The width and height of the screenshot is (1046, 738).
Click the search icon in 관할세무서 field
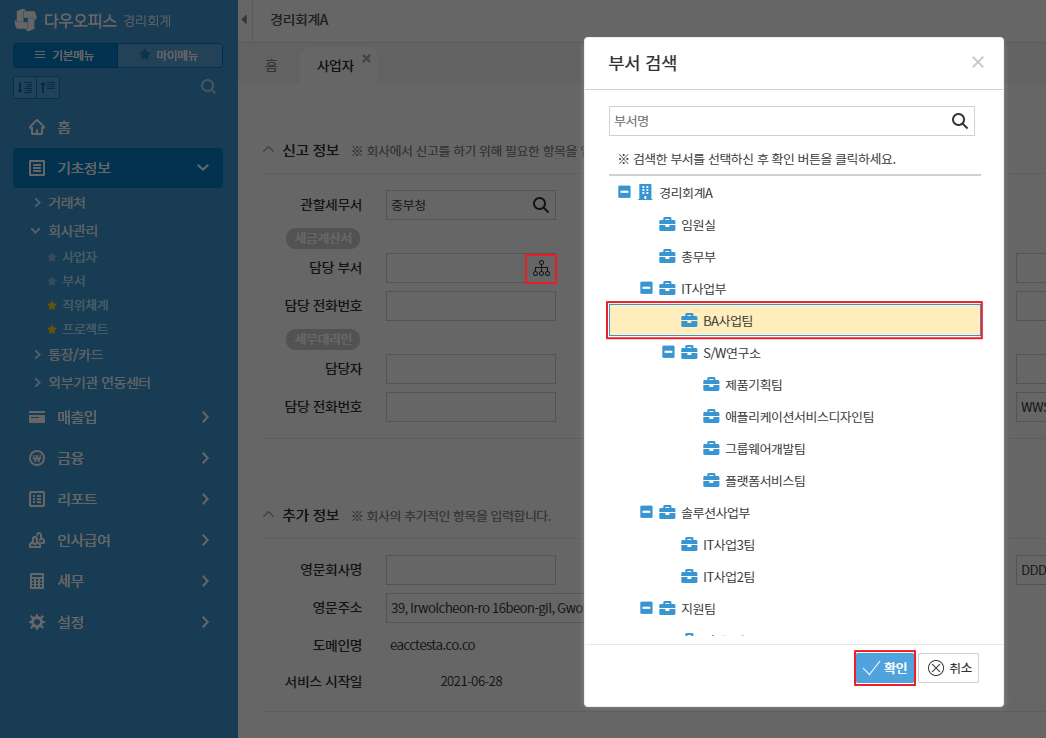pos(540,205)
